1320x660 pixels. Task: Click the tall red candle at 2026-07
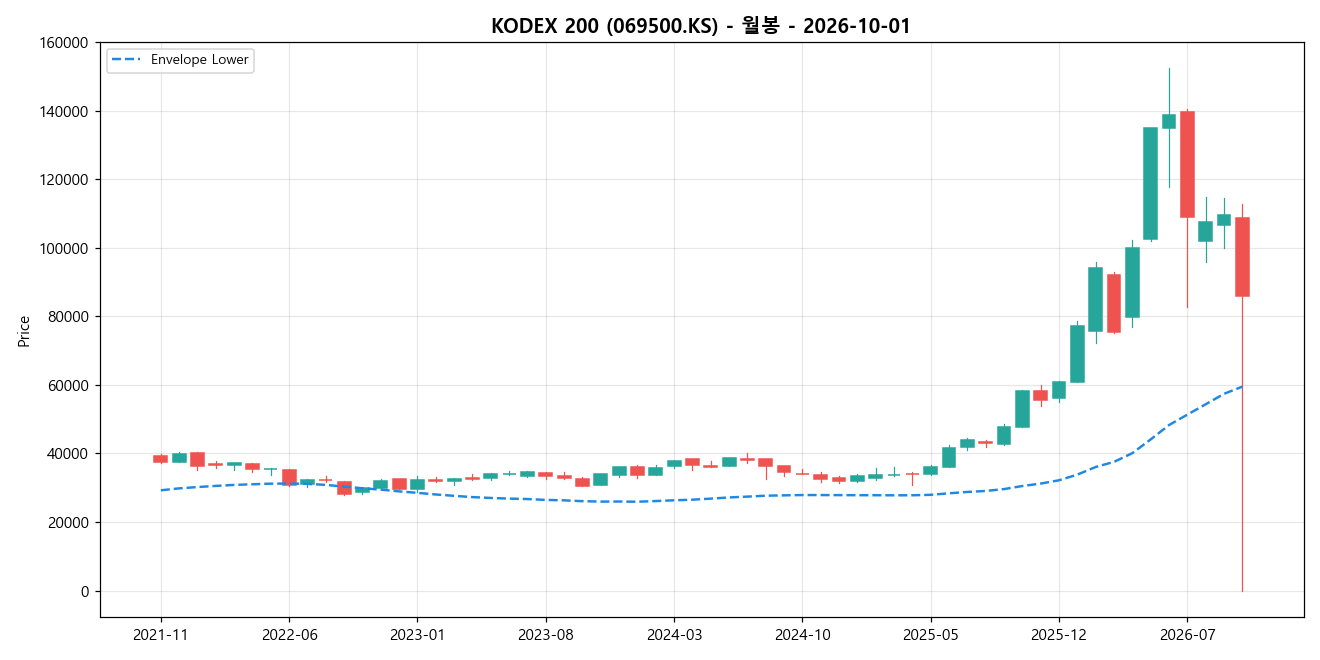click(x=1187, y=164)
